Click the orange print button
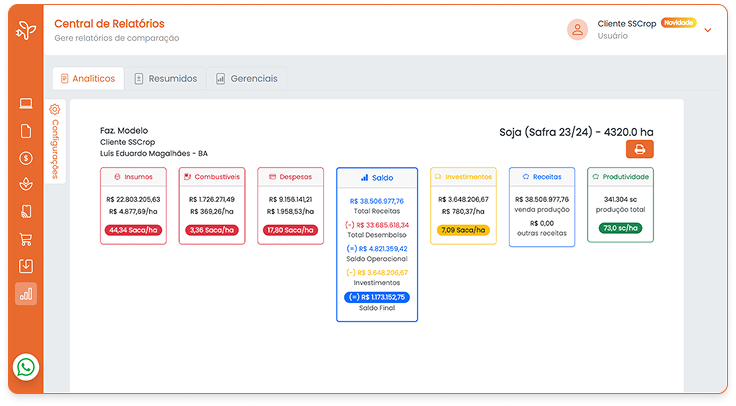 pos(640,149)
